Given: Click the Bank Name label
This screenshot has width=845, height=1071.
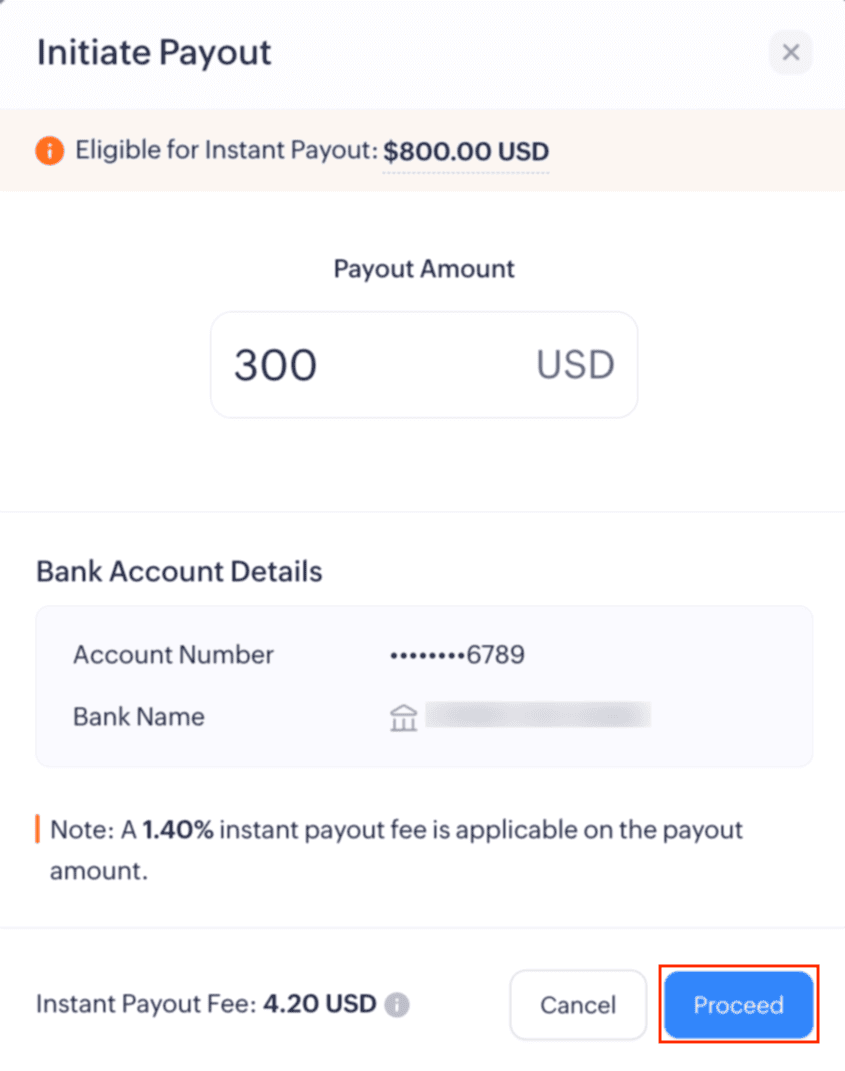Looking at the screenshot, I should (139, 716).
